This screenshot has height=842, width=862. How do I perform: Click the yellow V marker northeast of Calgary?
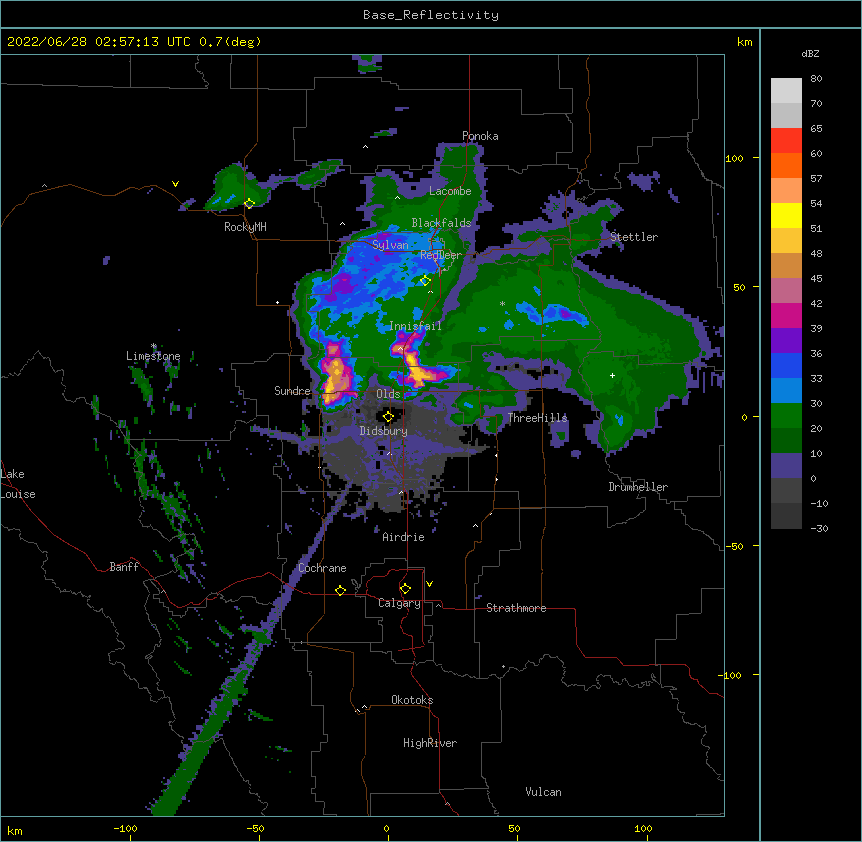429,584
